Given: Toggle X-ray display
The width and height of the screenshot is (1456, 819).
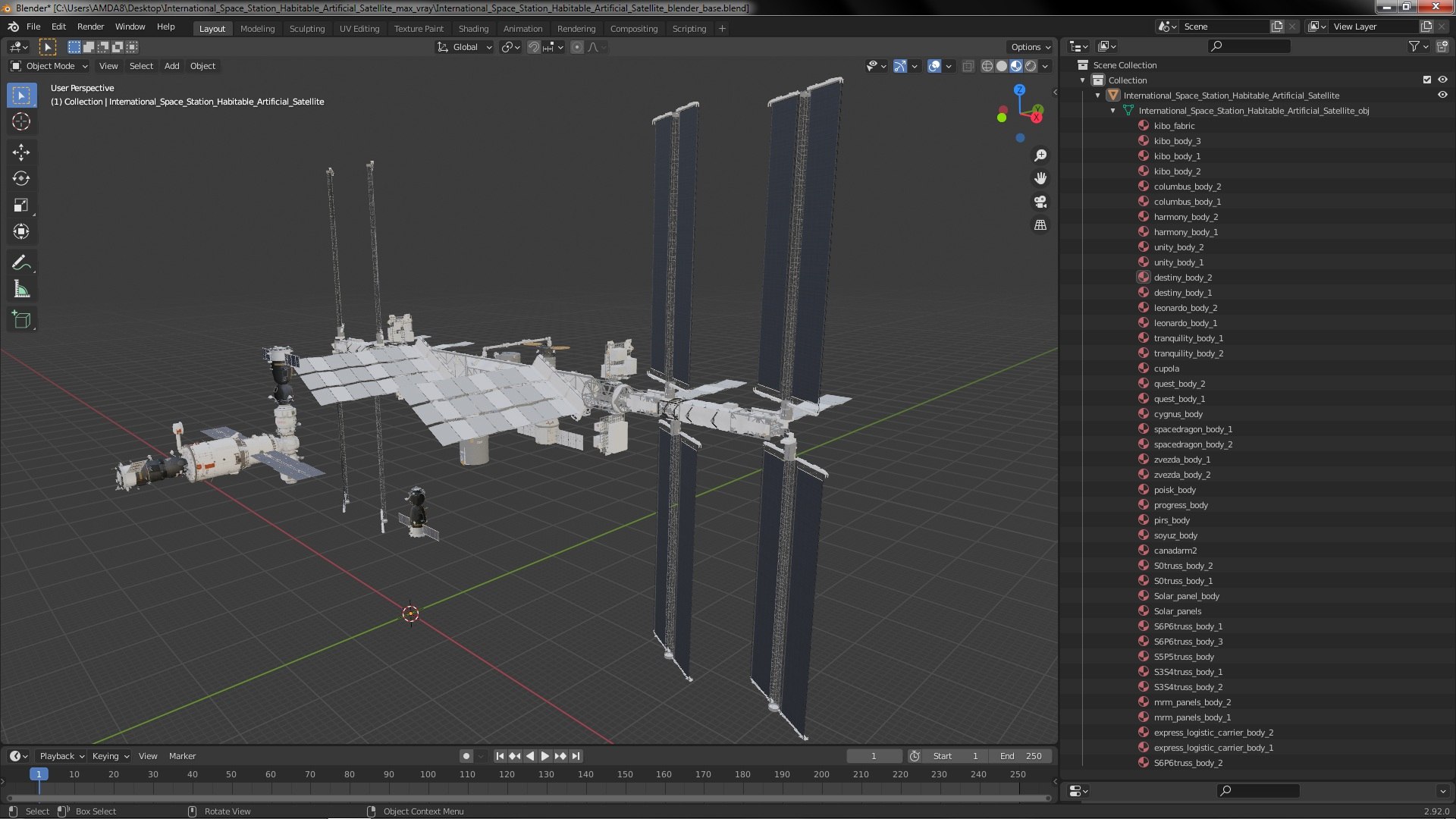Looking at the screenshot, I should click(968, 67).
